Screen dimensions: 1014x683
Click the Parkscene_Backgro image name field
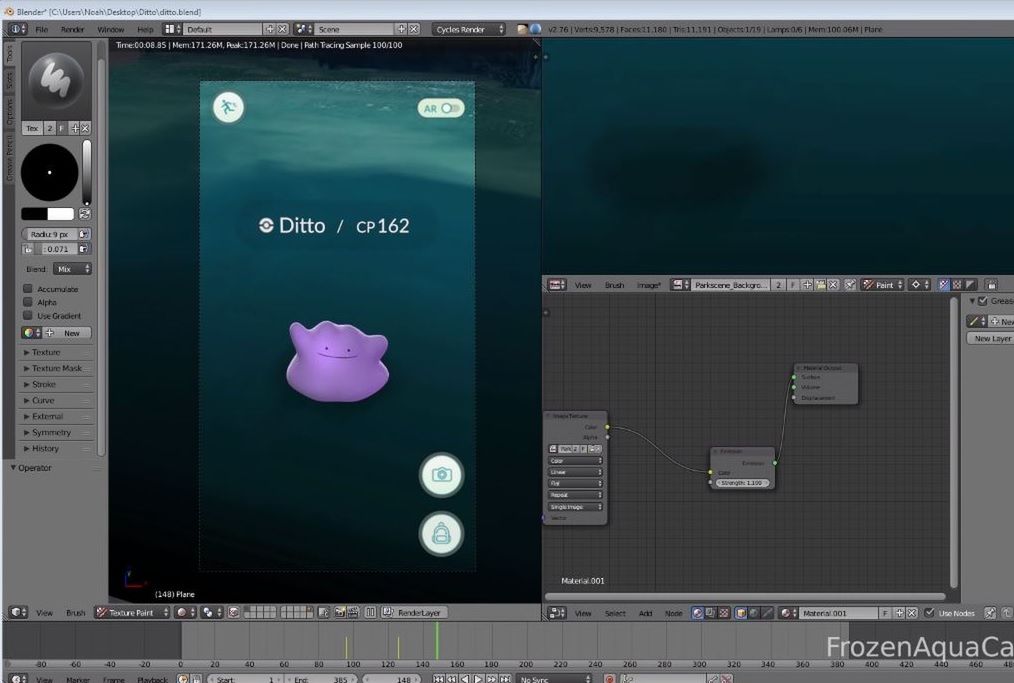pos(730,285)
